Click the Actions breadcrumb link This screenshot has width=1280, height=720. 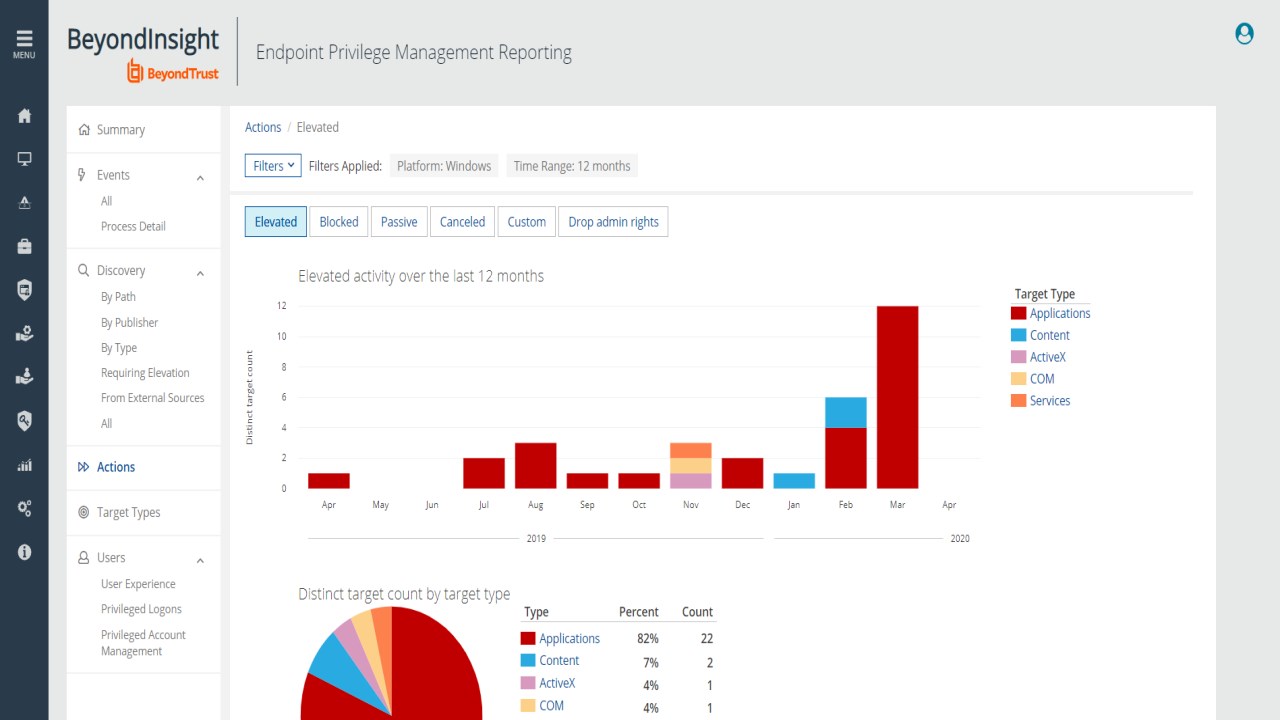point(263,127)
